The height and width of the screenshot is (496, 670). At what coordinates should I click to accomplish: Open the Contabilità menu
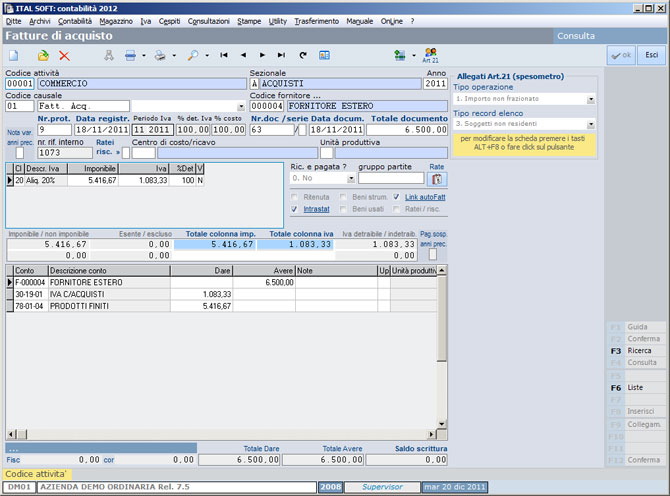click(75, 21)
